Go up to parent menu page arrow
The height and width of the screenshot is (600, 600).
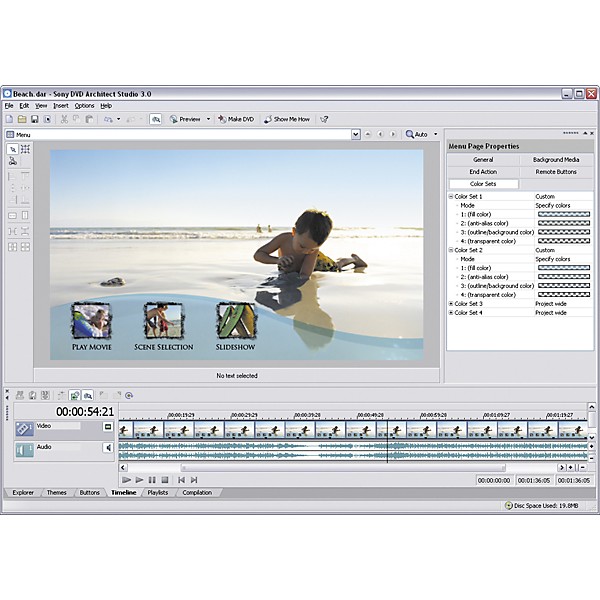click(368, 134)
